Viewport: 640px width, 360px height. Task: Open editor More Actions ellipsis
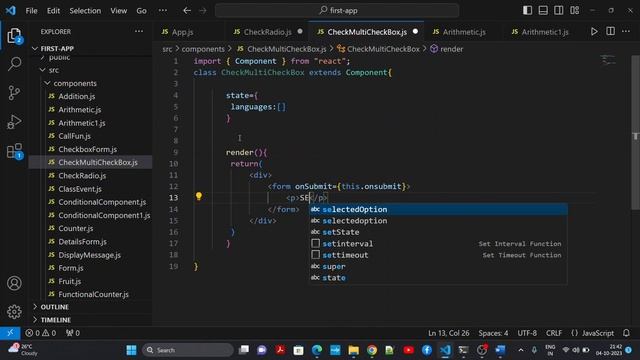626,31
